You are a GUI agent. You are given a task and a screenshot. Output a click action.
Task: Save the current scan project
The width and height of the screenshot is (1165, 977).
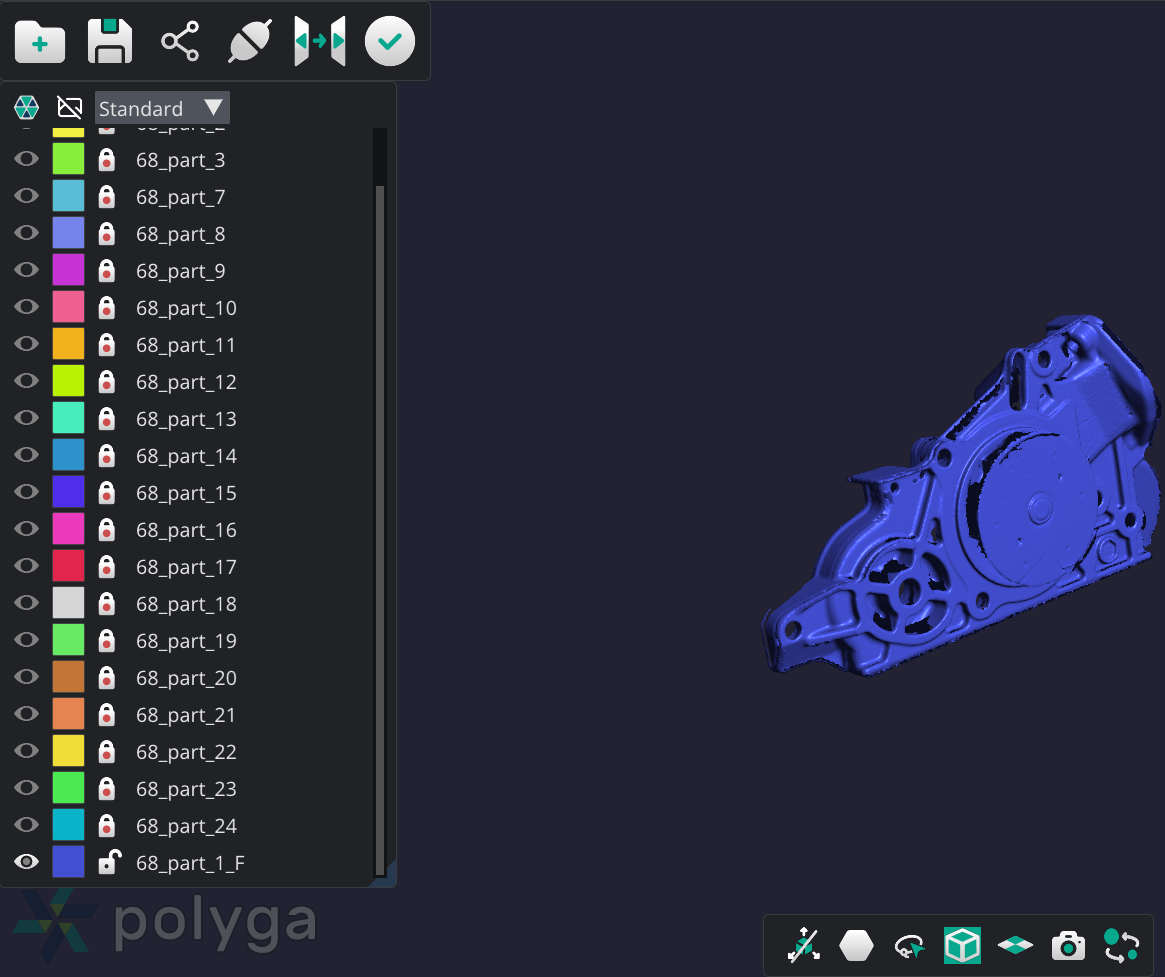(x=109, y=41)
